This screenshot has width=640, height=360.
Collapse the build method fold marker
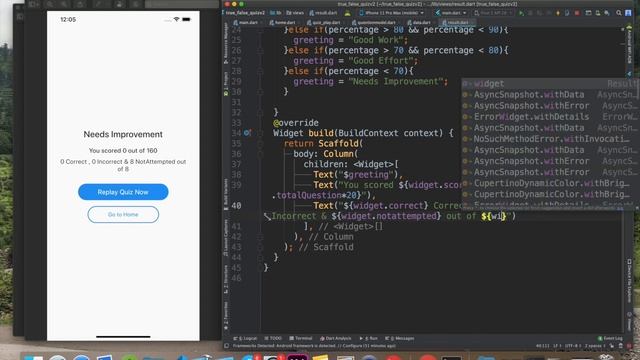pyautogui.click(x=260, y=133)
